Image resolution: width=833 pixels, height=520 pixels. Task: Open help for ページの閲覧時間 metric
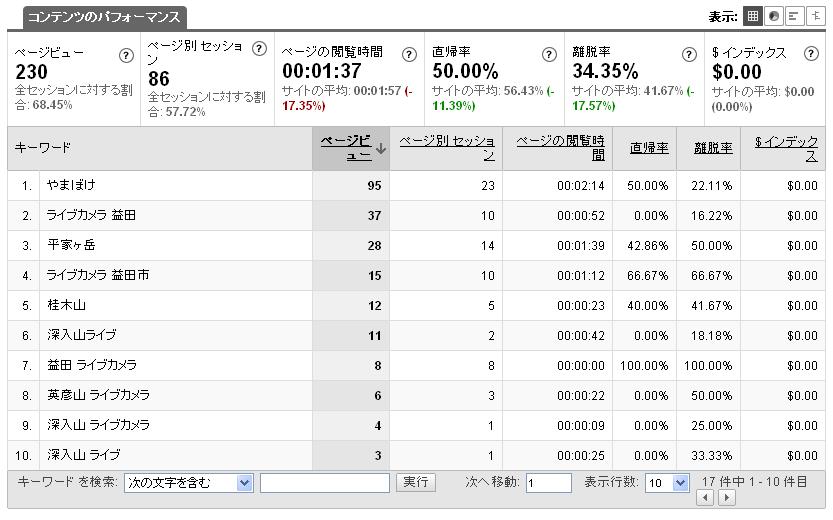tap(409, 55)
